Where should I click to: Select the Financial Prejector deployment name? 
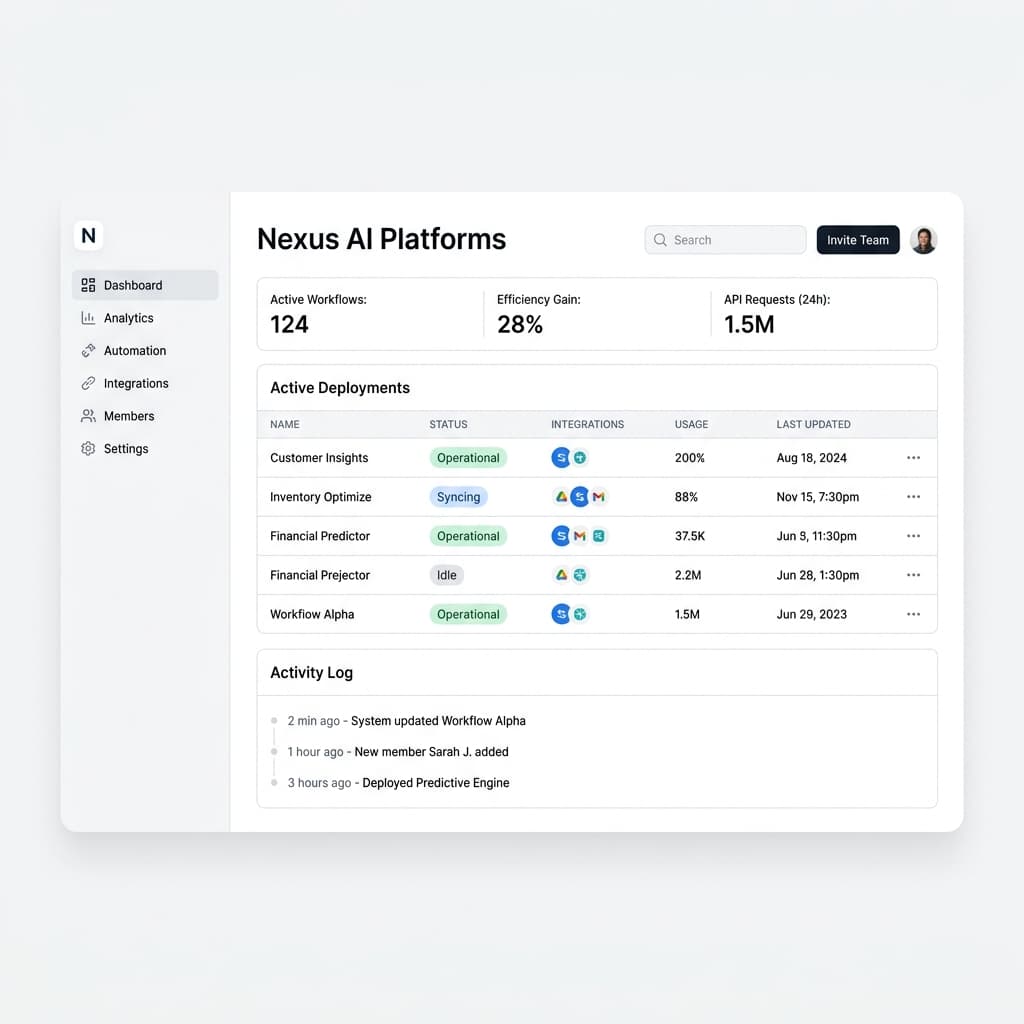coord(320,575)
